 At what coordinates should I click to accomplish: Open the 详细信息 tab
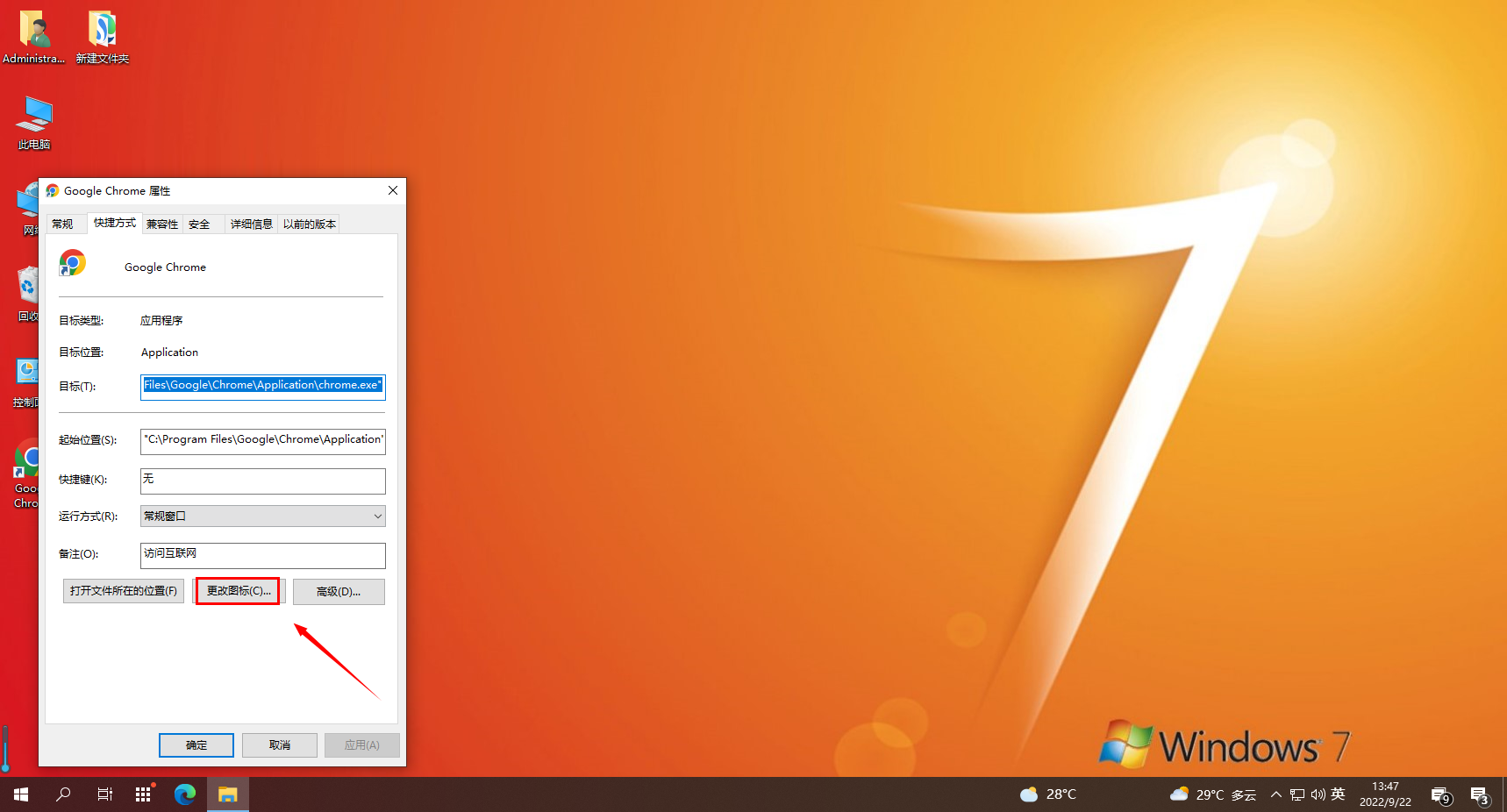coord(251,224)
